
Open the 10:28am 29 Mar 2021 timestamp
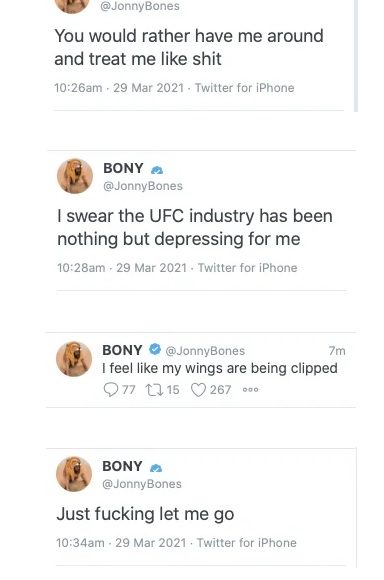tap(122, 268)
